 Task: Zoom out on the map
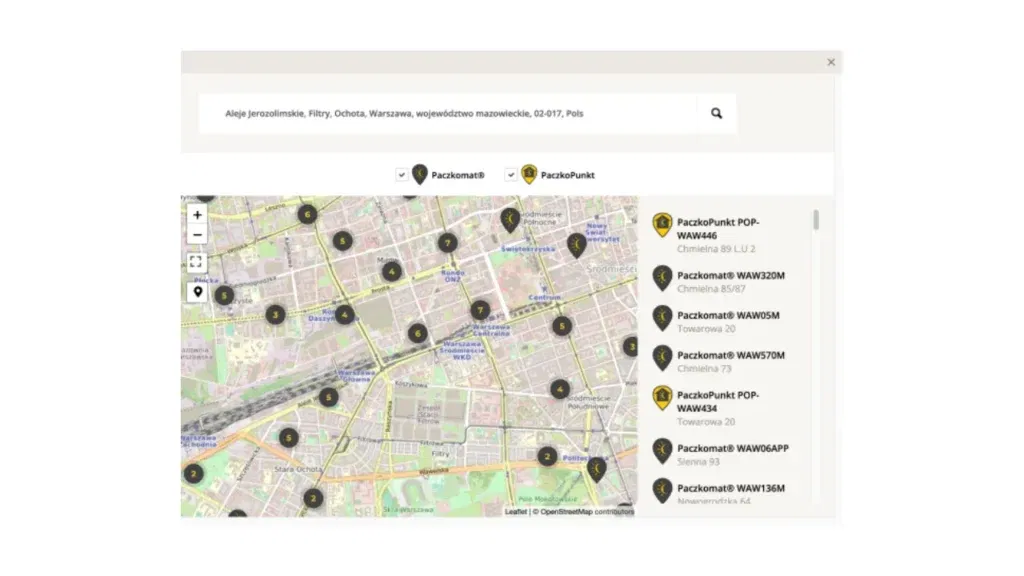(197, 235)
